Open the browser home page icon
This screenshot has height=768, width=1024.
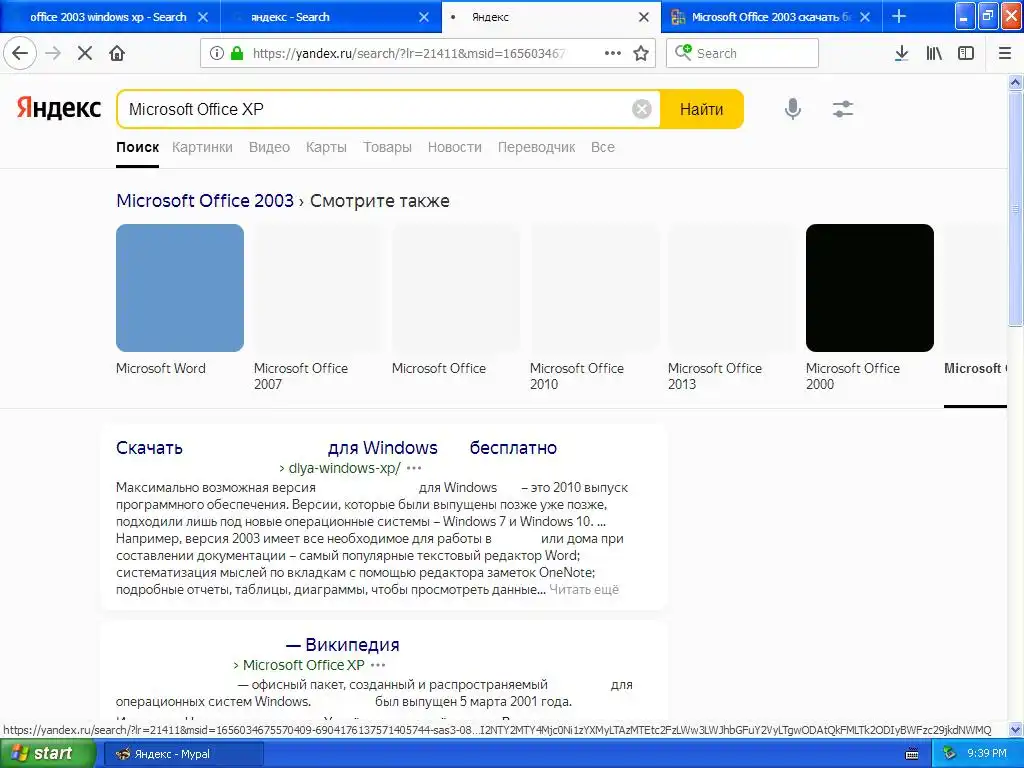[117, 53]
